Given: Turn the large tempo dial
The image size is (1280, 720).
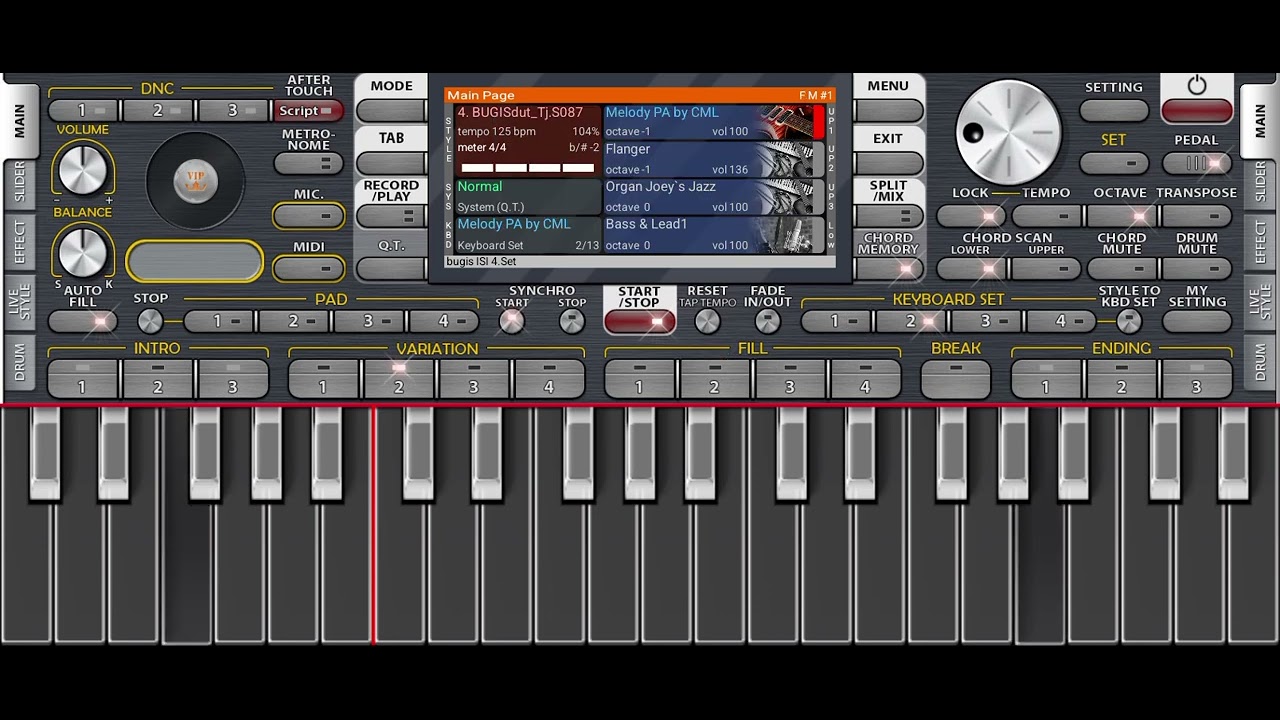Looking at the screenshot, I should (1008, 132).
